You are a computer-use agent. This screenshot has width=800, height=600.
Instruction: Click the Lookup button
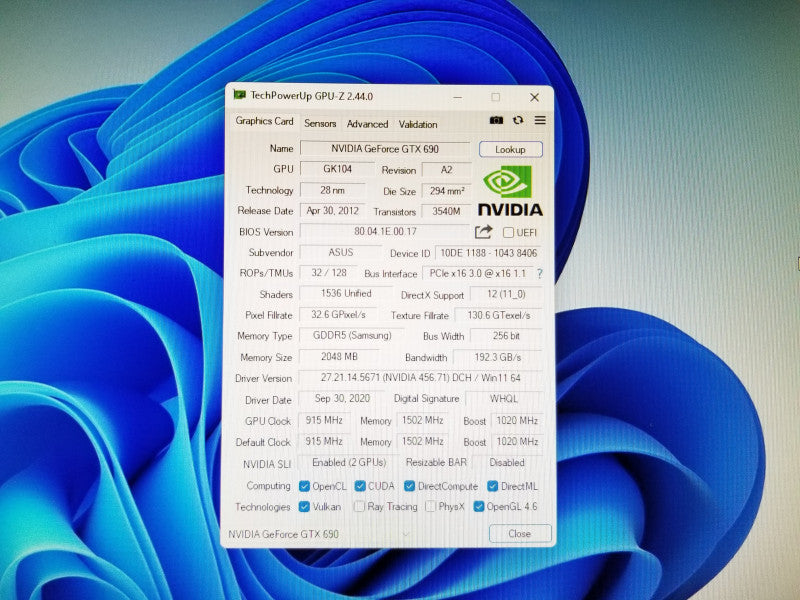(510, 149)
